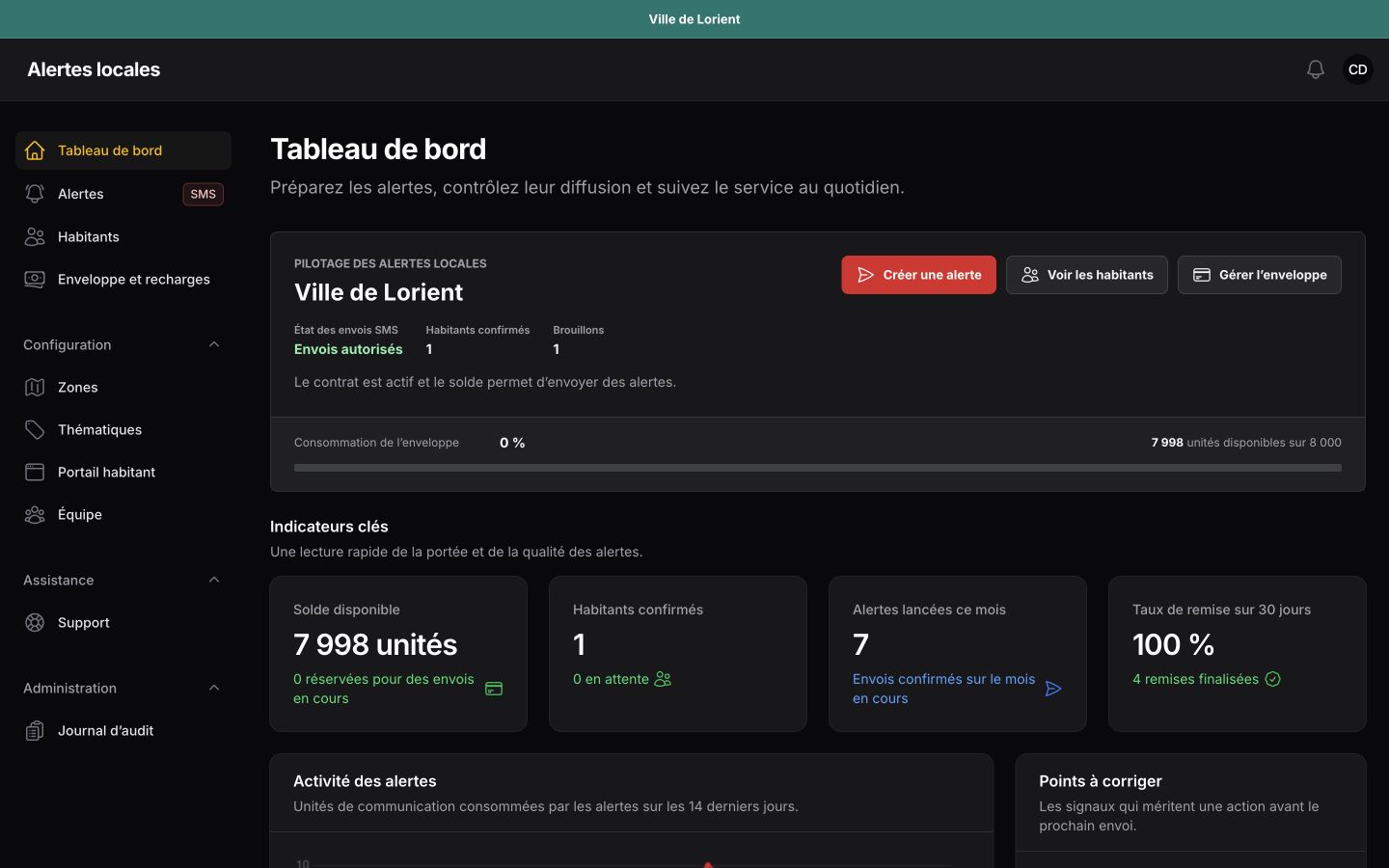
Task: Open the Support page
Action: pyautogui.click(x=123, y=622)
